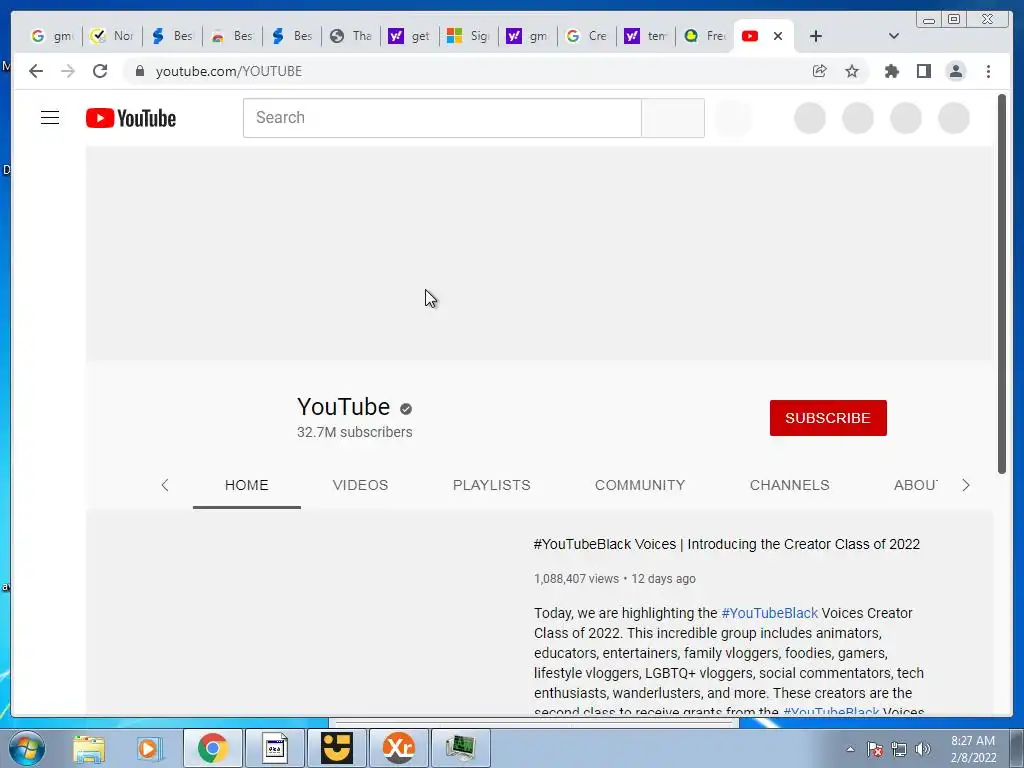The width and height of the screenshot is (1024, 768).
Task: Click the network tray icon
Action: 899,749
